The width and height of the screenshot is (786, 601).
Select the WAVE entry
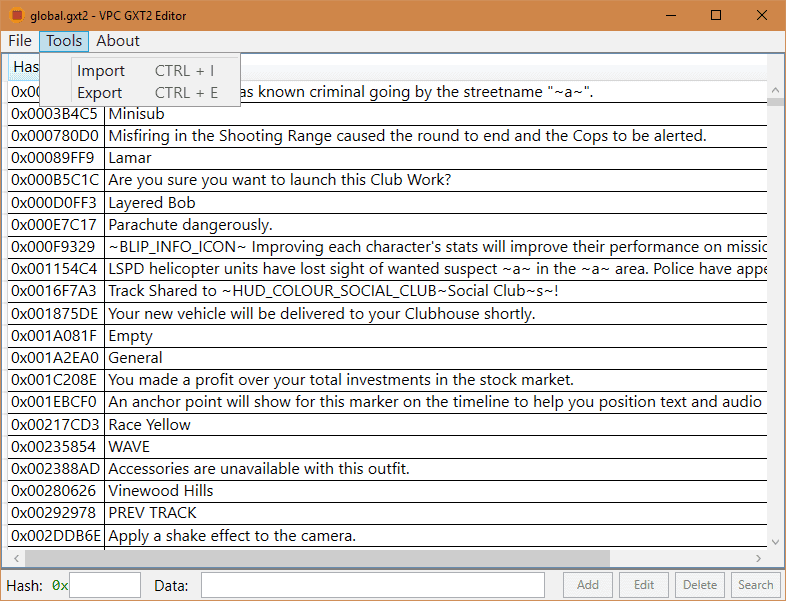[129, 447]
